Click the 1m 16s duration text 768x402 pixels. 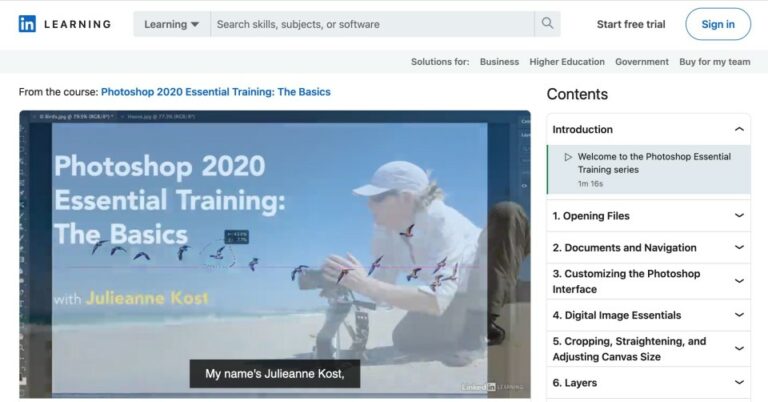(590, 184)
